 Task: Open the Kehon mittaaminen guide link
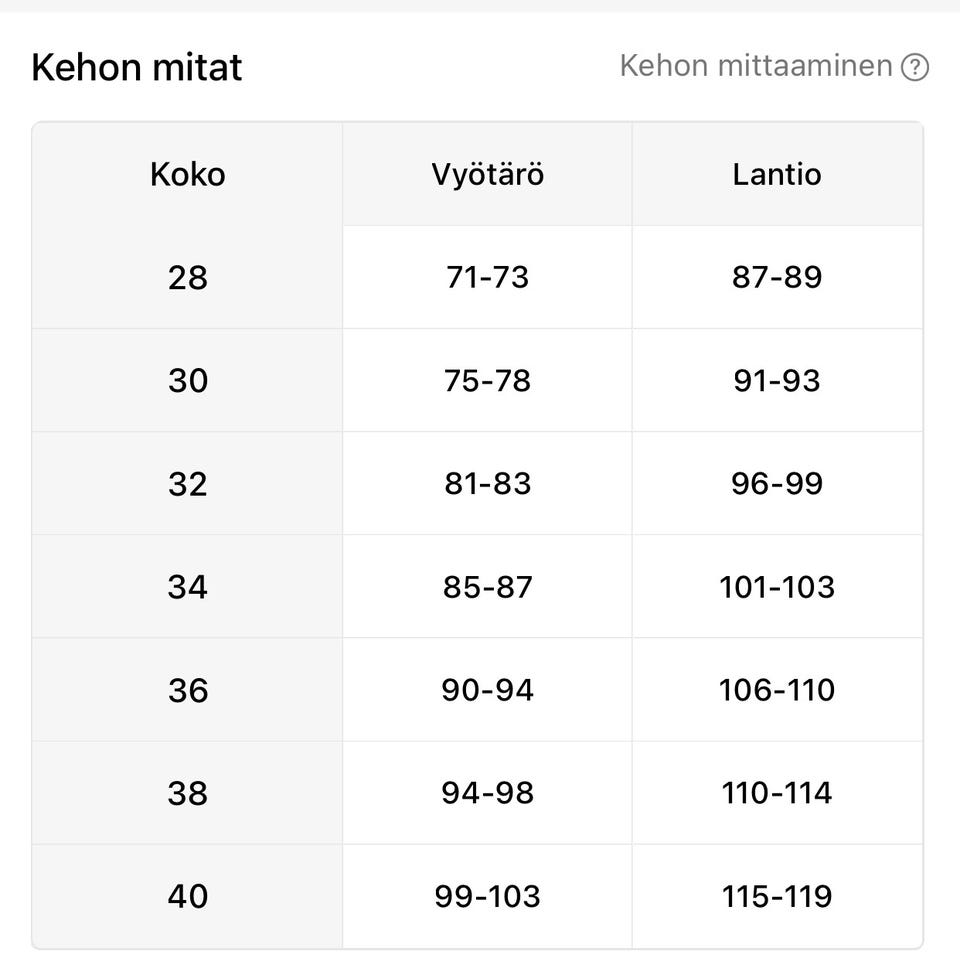(755, 66)
